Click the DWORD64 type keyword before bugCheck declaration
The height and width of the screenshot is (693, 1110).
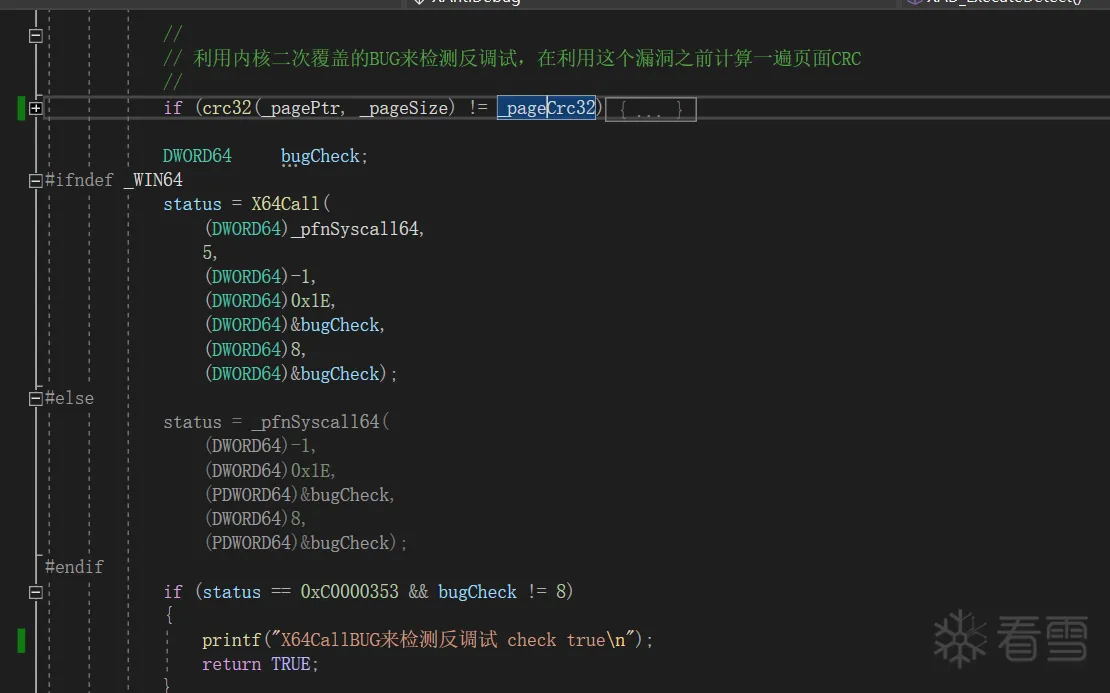[x=197, y=156]
